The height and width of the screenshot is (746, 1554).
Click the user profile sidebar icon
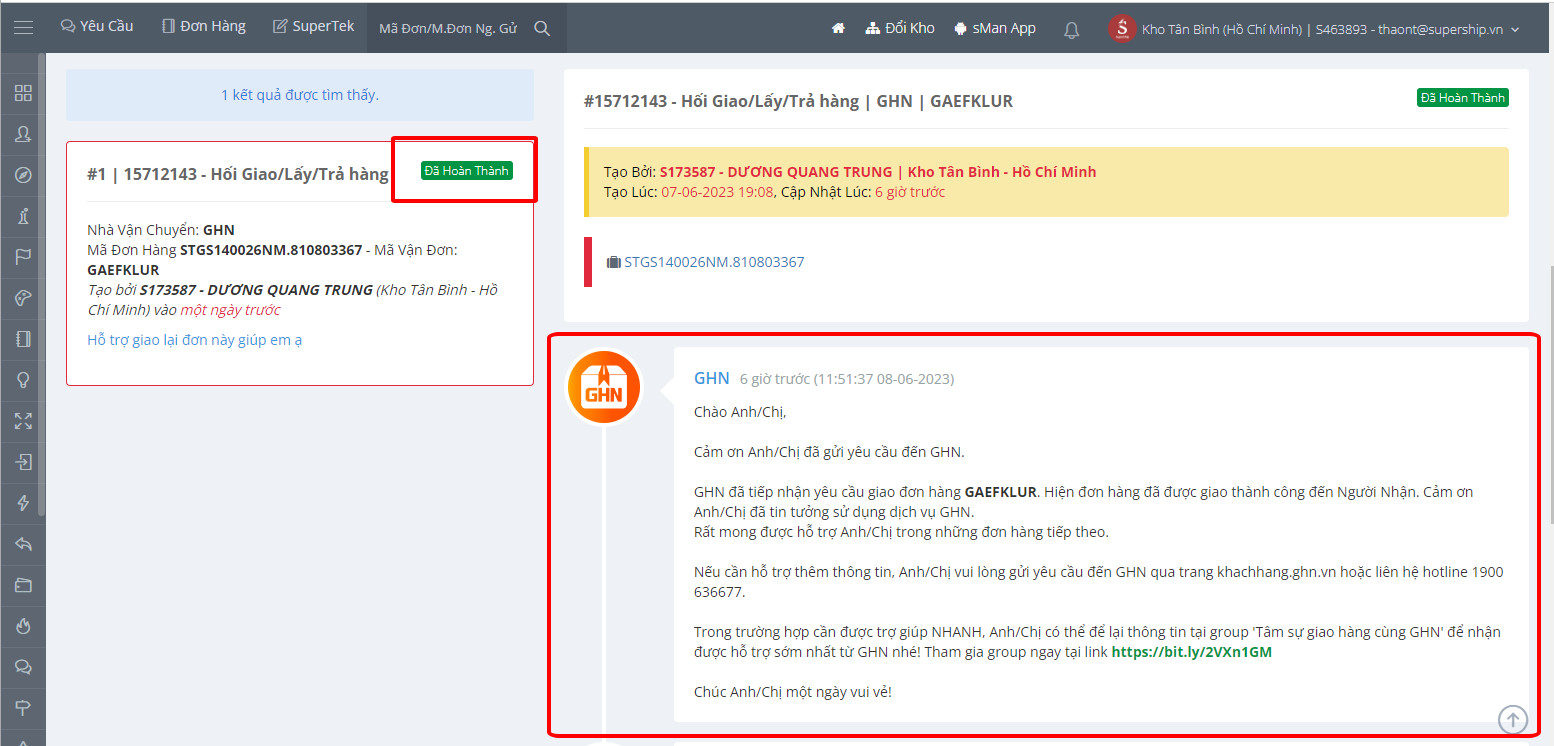(x=23, y=134)
